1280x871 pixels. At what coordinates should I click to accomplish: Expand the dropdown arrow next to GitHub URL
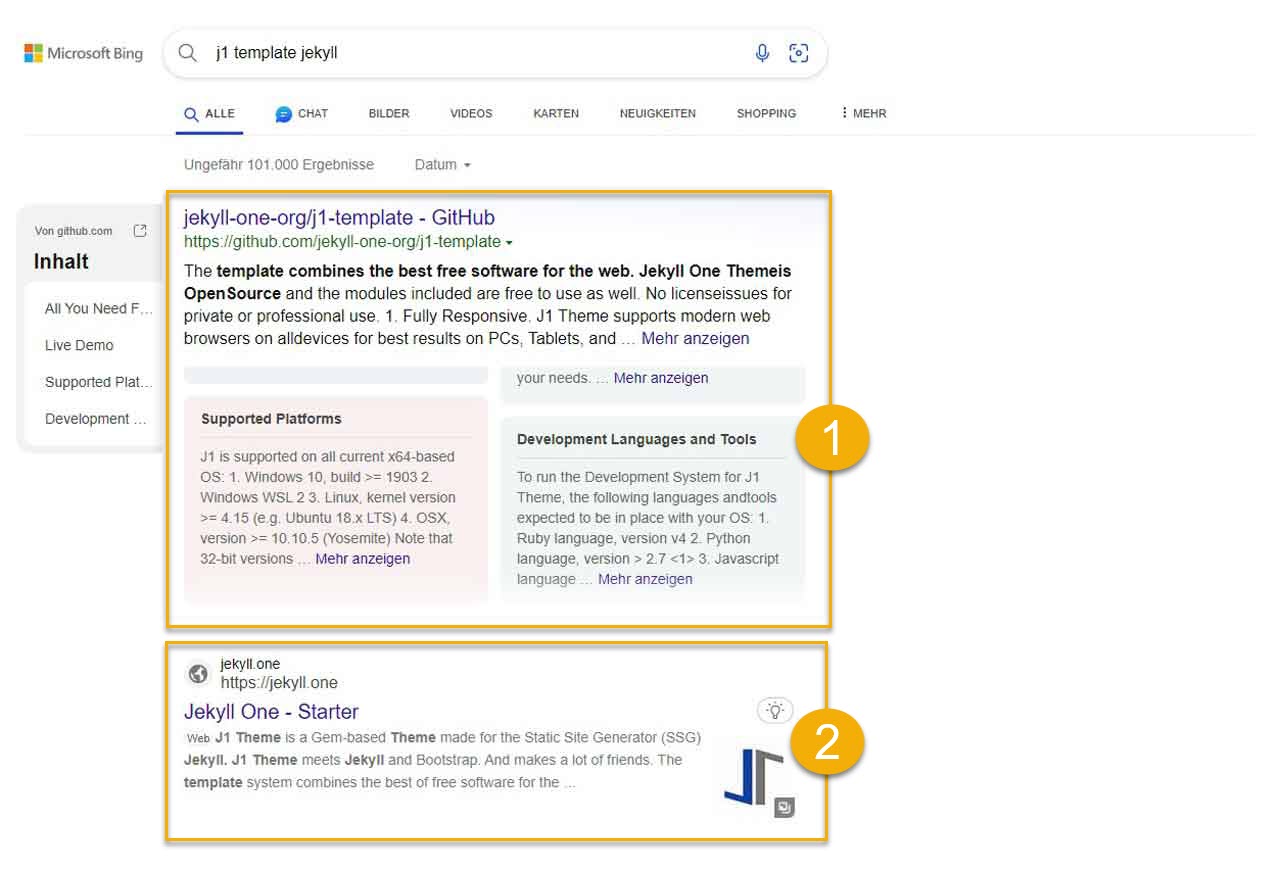[x=509, y=243]
